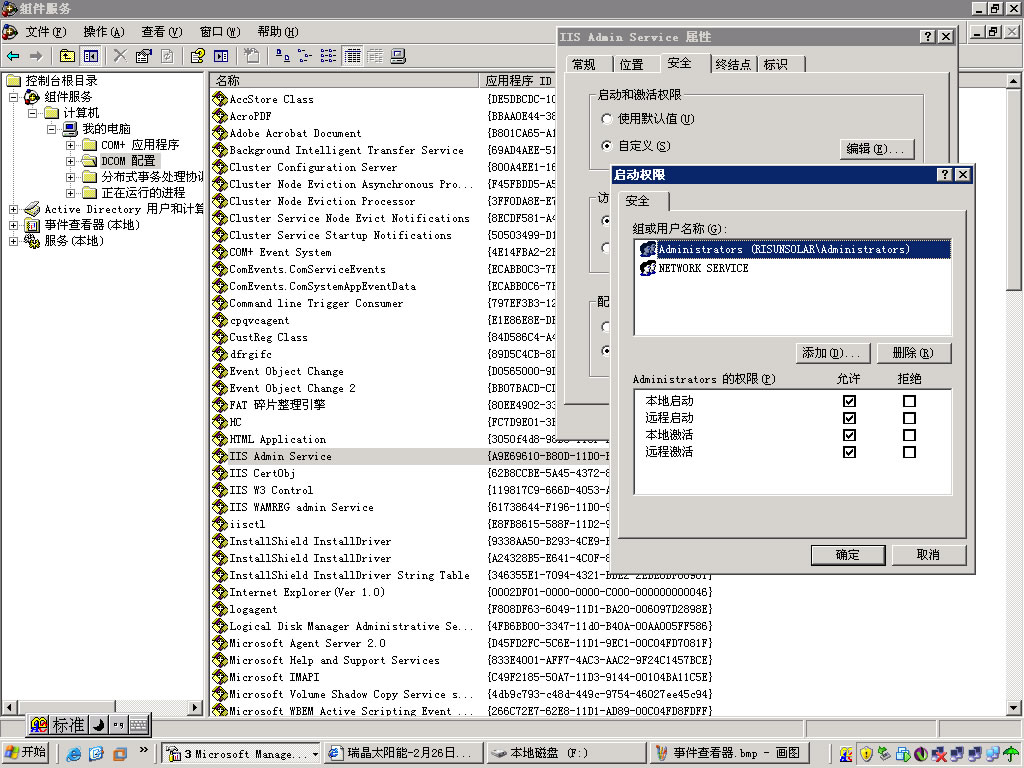Expand the COM+ 应用程序 node
The width and height of the screenshot is (1024, 768).
pyautogui.click(x=71, y=145)
